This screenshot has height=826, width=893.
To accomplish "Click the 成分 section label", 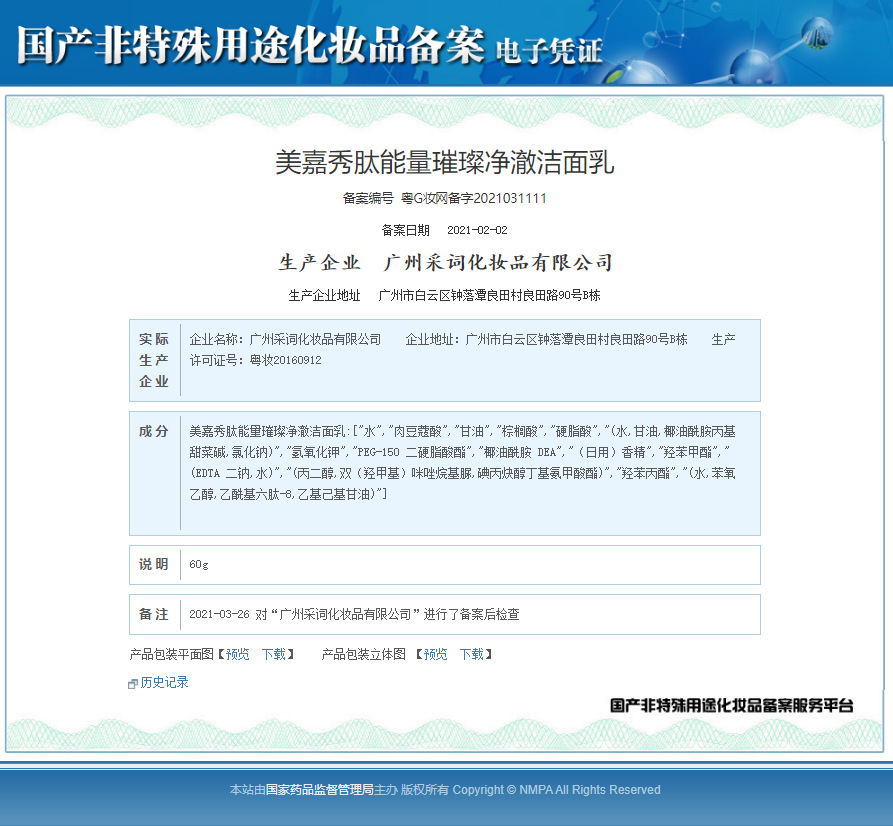I will (x=154, y=431).
